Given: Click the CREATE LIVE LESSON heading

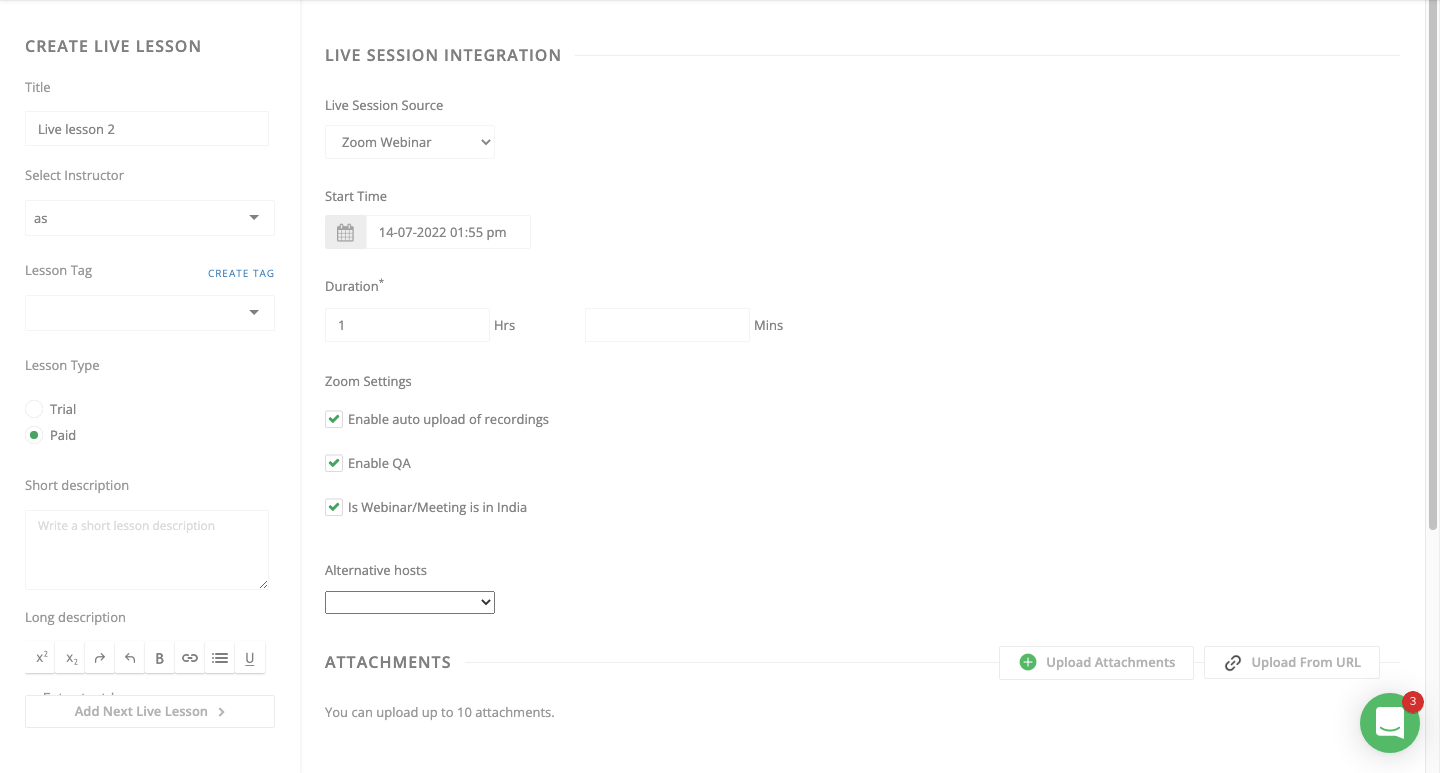Looking at the screenshot, I should pos(113,46).
